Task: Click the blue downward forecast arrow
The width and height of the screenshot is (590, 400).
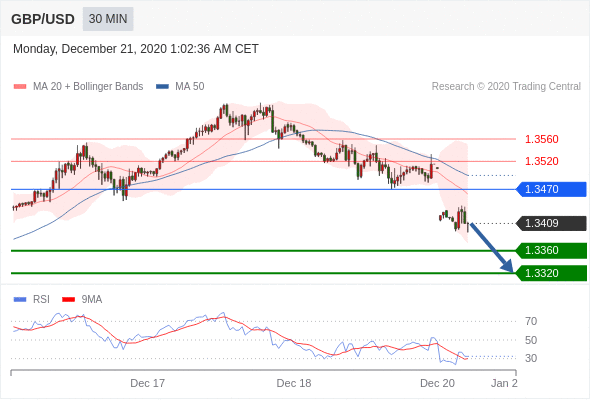Action: (x=491, y=248)
